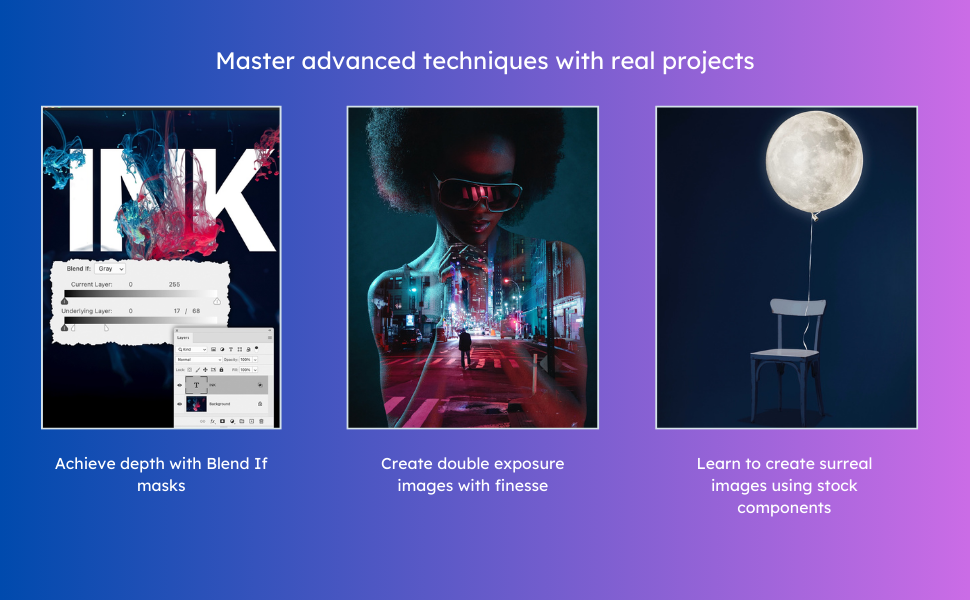Click the Underlying Layer shadow slider handle
This screenshot has width=970, height=600.
coord(64,328)
